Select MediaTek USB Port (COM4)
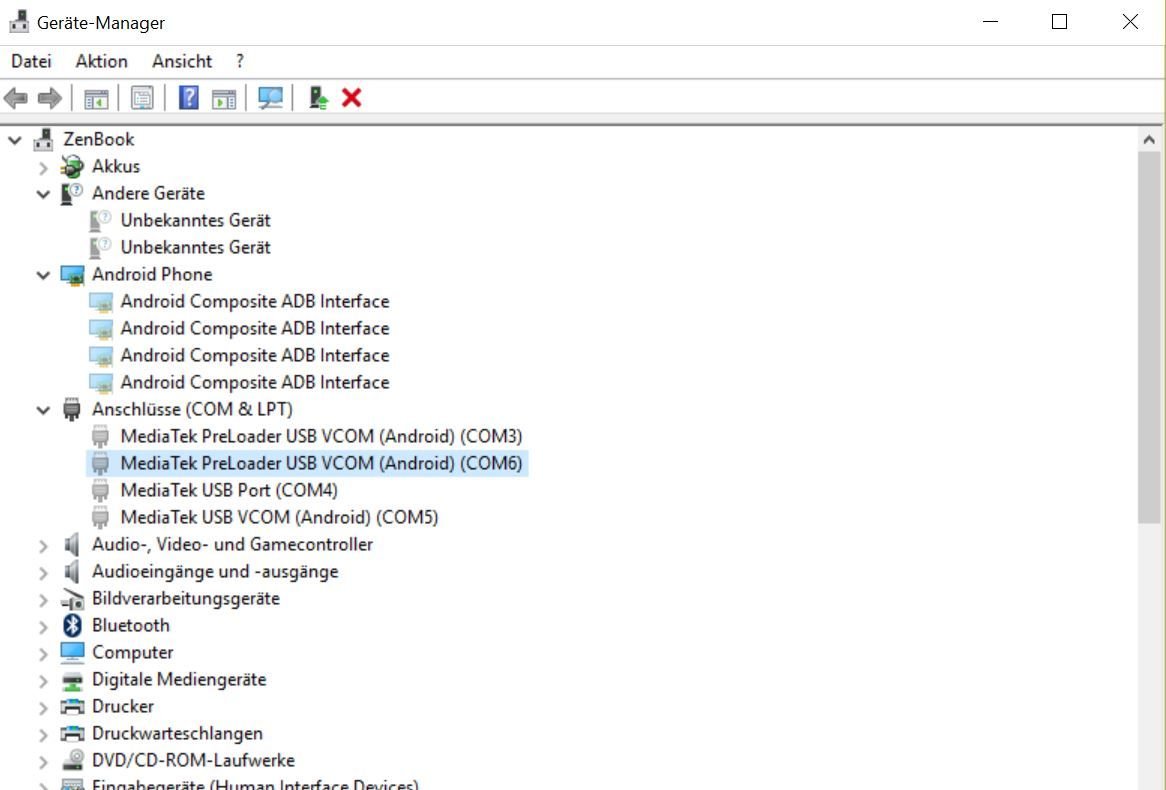Viewport: 1166px width, 790px height. click(x=229, y=490)
